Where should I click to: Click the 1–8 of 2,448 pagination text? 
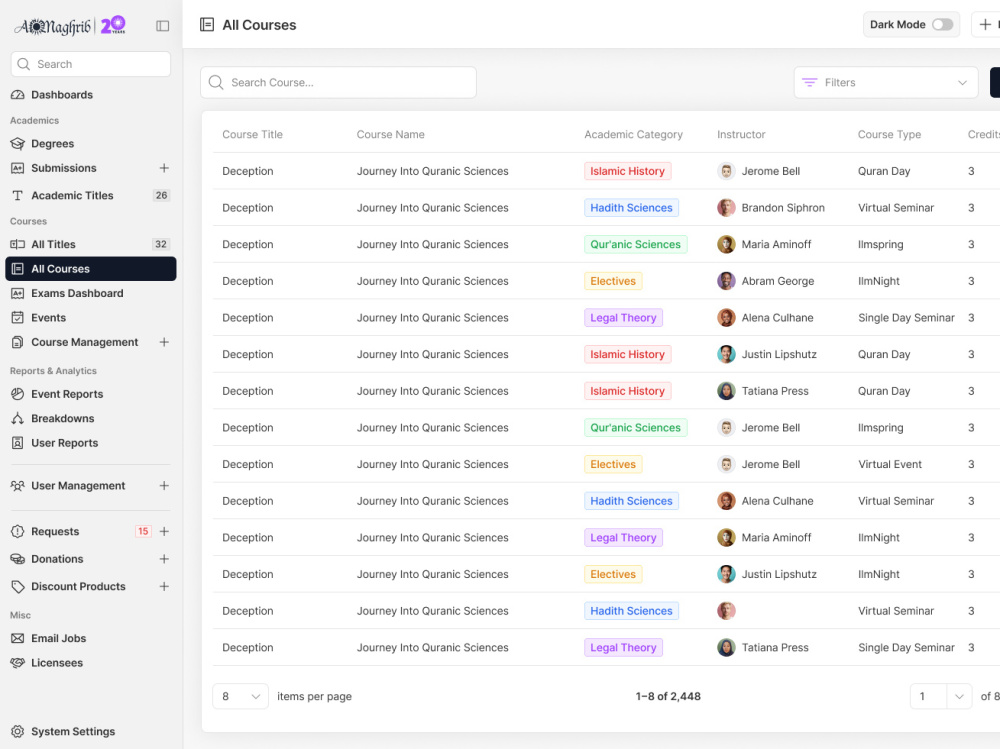pyautogui.click(x=668, y=696)
